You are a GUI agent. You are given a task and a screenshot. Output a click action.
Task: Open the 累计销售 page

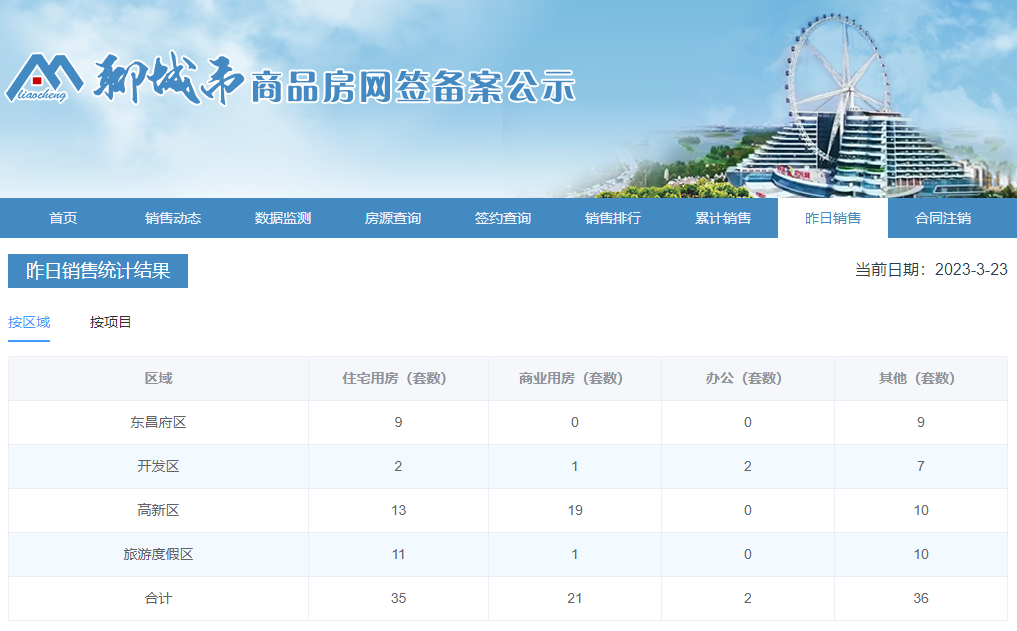(725, 218)
